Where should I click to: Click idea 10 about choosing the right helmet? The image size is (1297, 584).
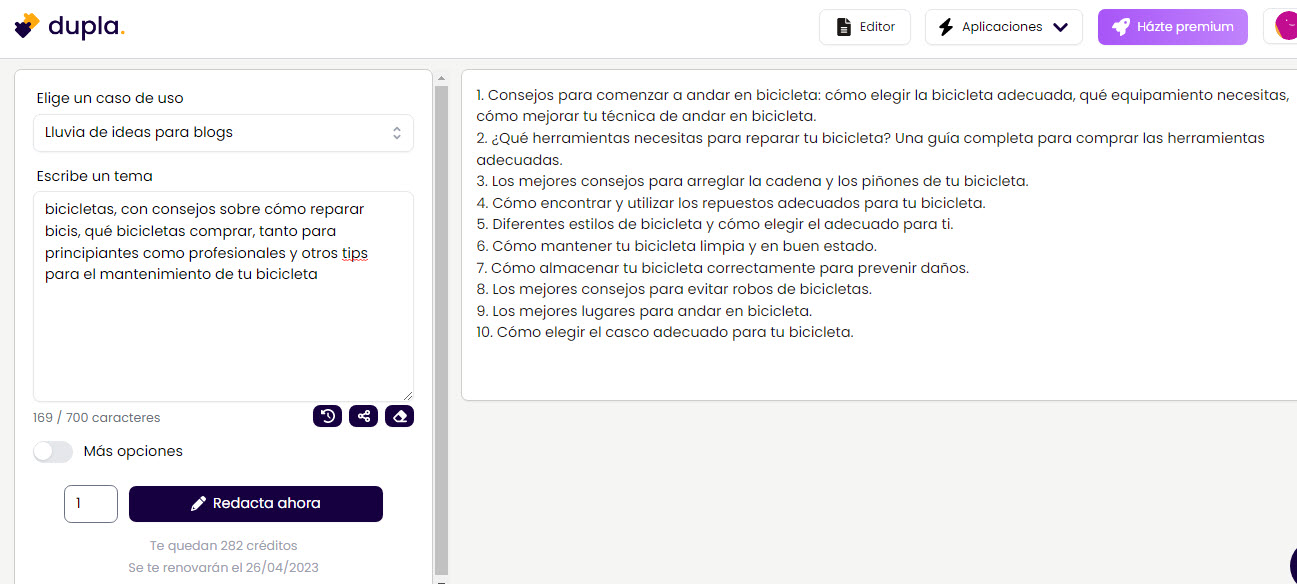tap(665, 332)
